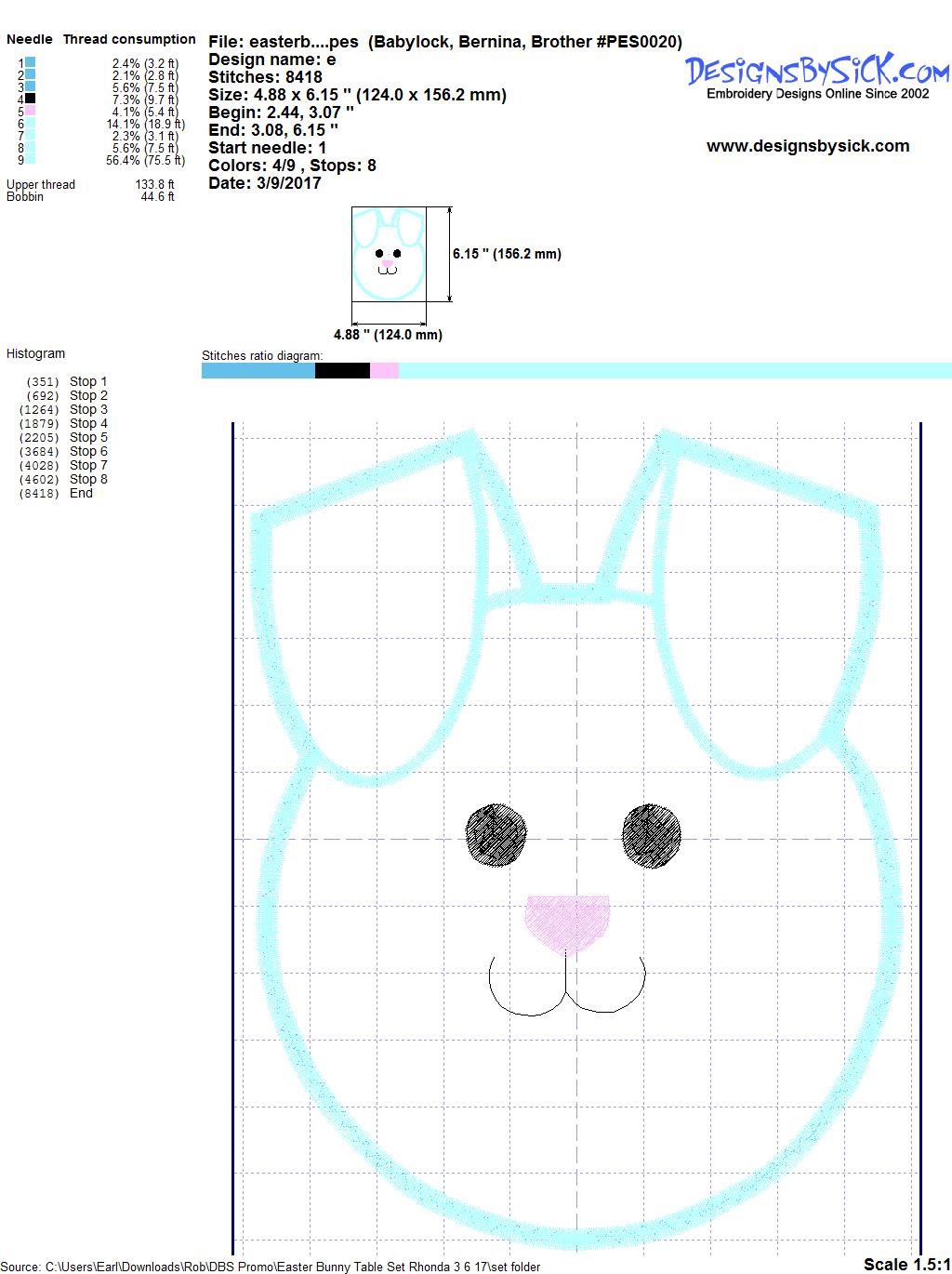Click the black segment in stitches ratio bar
This screenshot has height=1274, width=952.
point(342,371)
